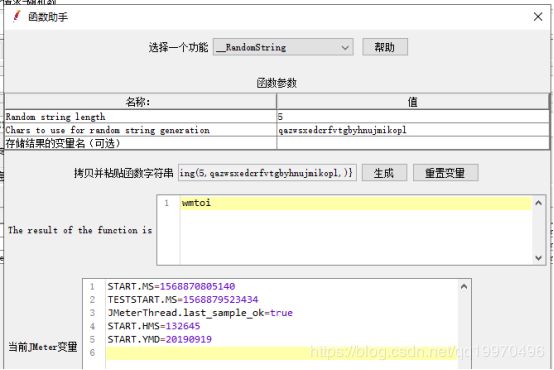Click the 值 column header
The height and width of the screenshot is (370, 554).
coord(413,102)
